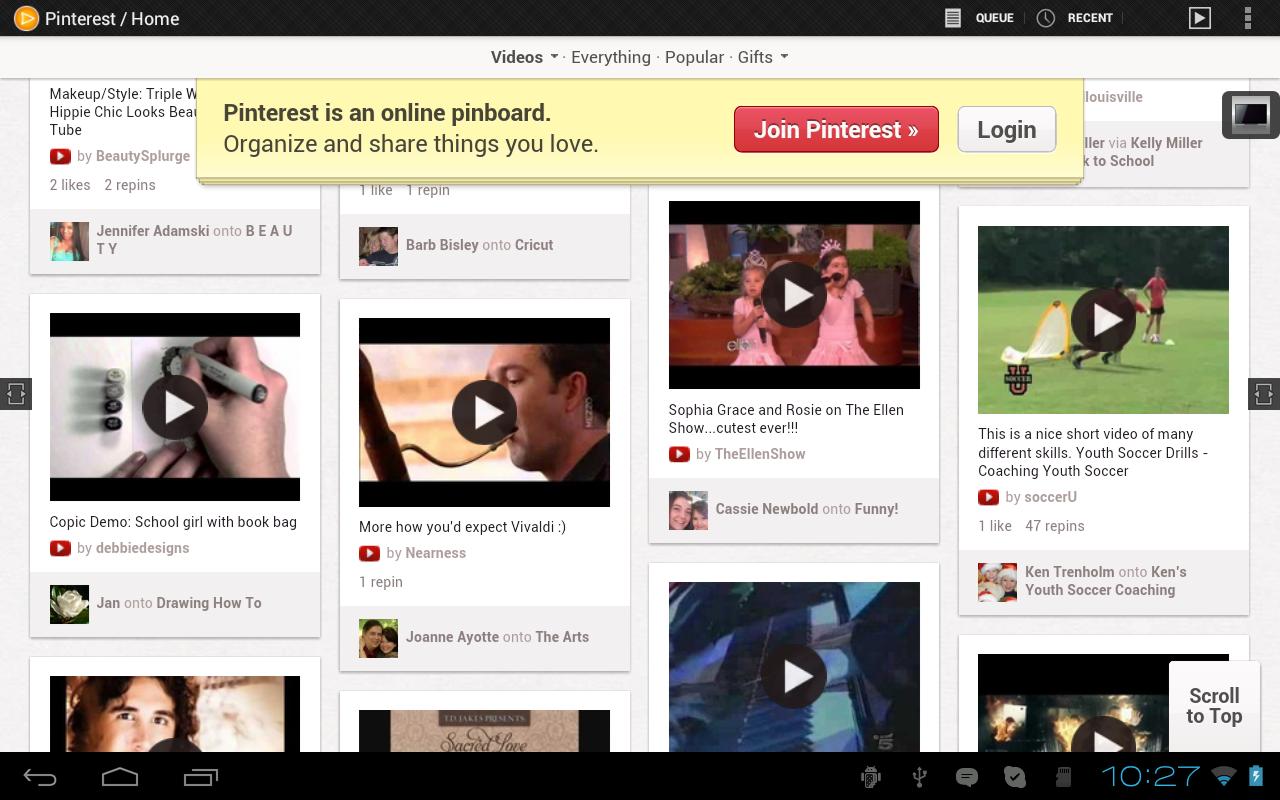Click the Scroll to Top button
The image size is (1280, 800).
click(1214, 706)
